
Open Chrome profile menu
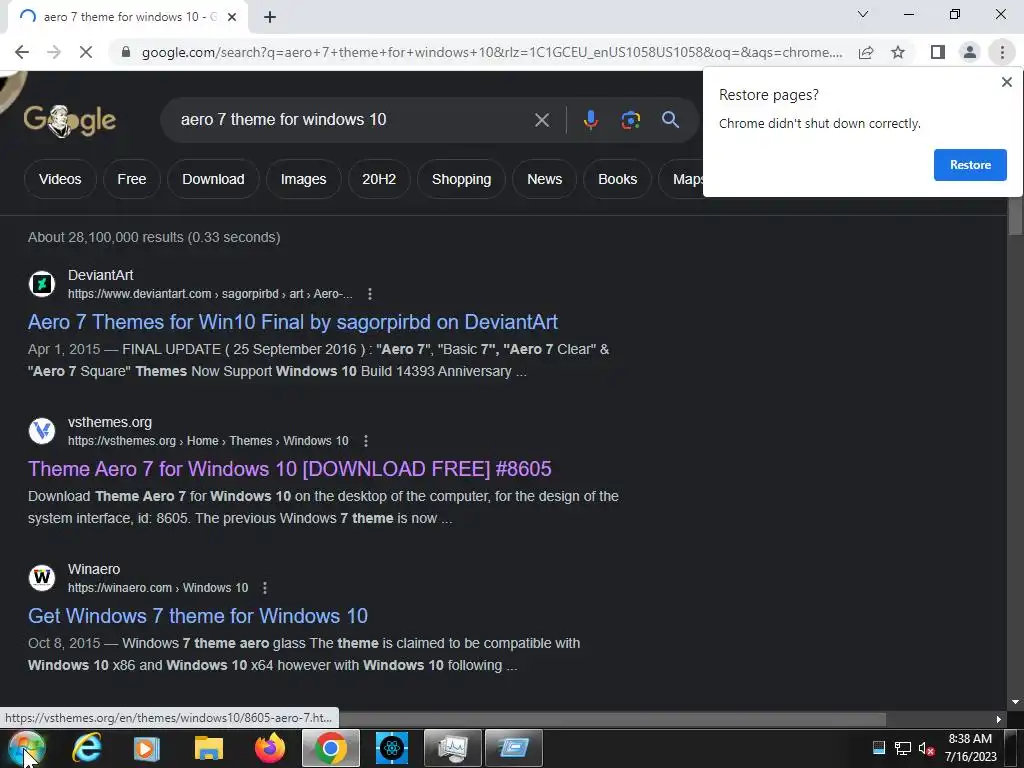[x=970, y=52]
